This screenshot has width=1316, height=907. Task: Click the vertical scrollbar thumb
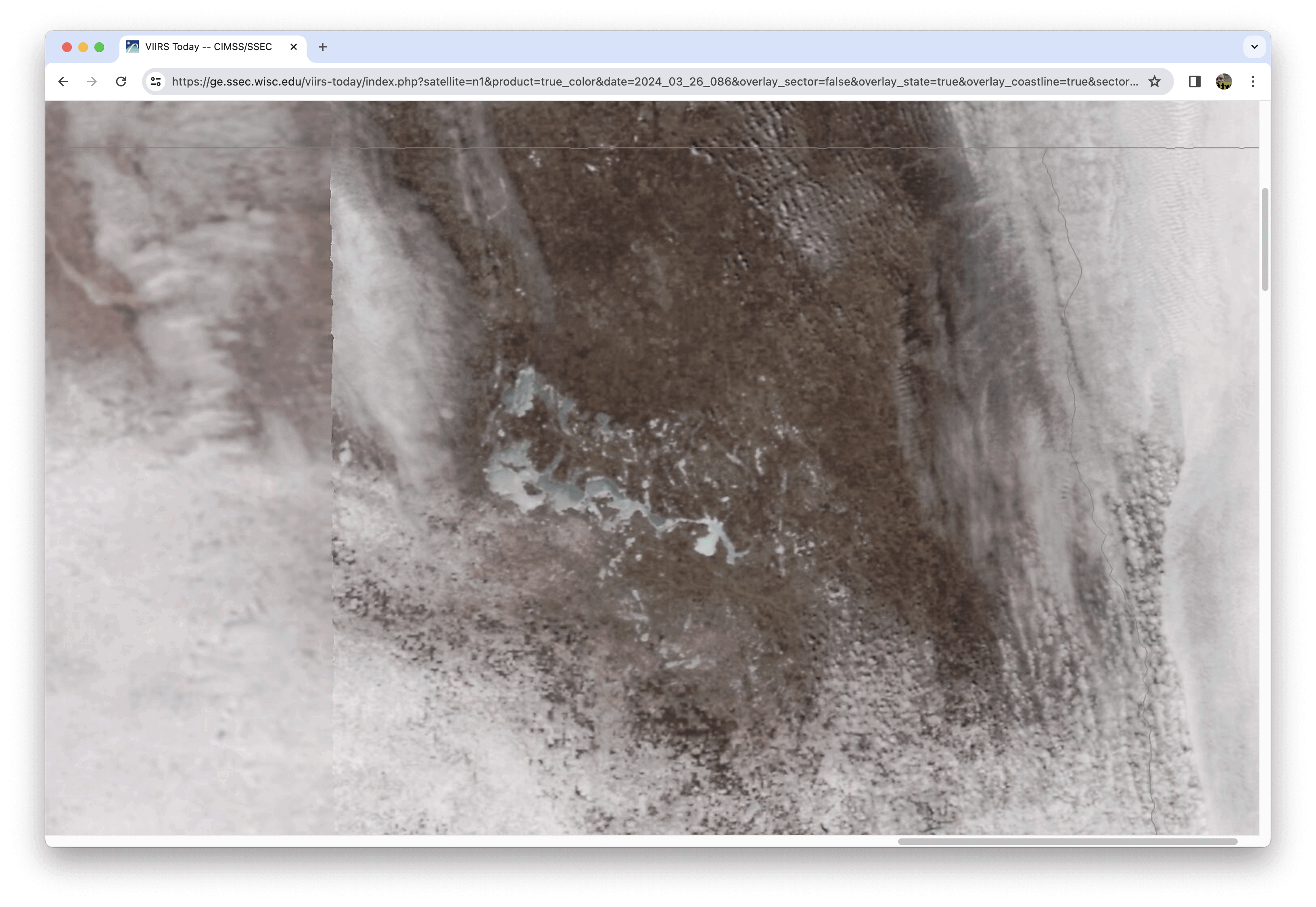click(1265, 239)
